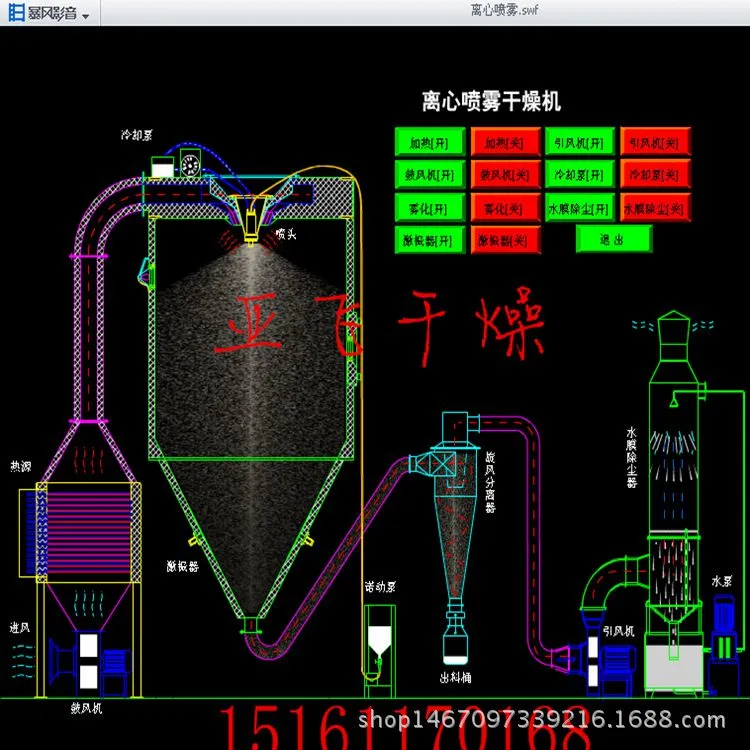Start atomization with 雾化[开]
This screenshot has height=750, width=750.
(x=430, y=208)
